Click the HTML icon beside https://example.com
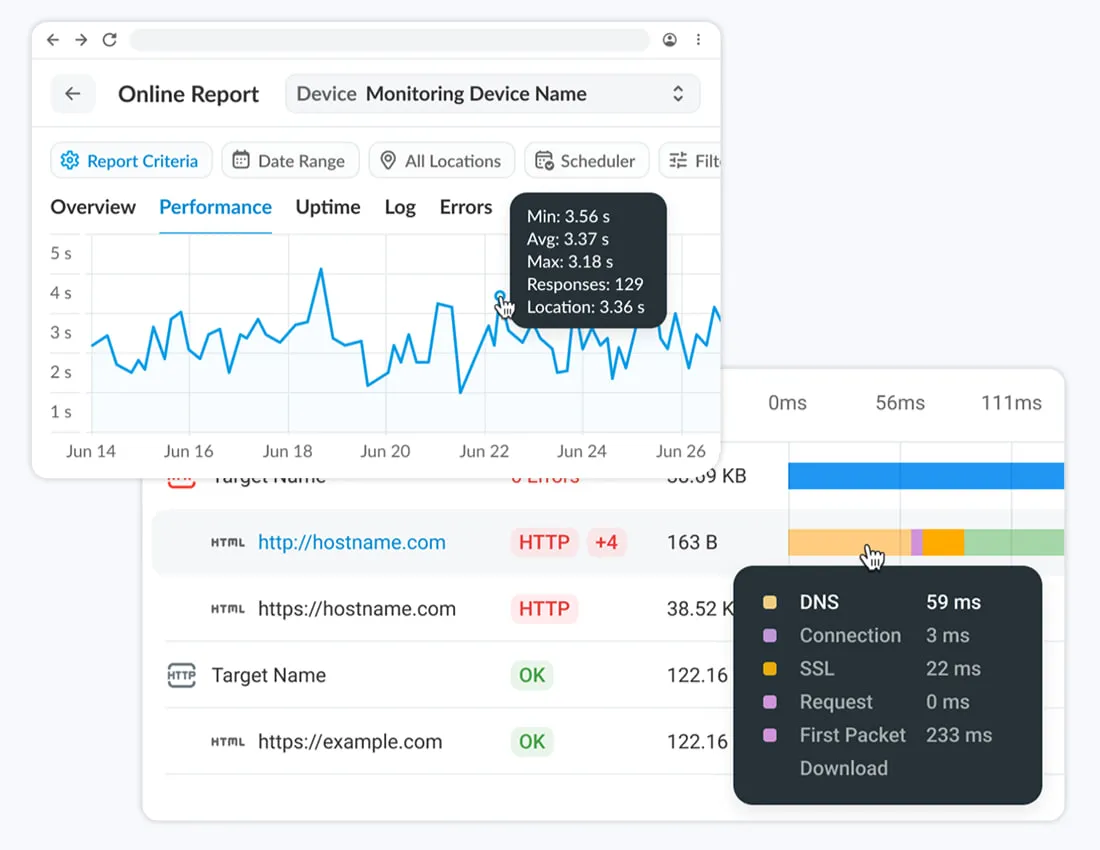This screenshot has height=850, width=1100. click(227, 742)
